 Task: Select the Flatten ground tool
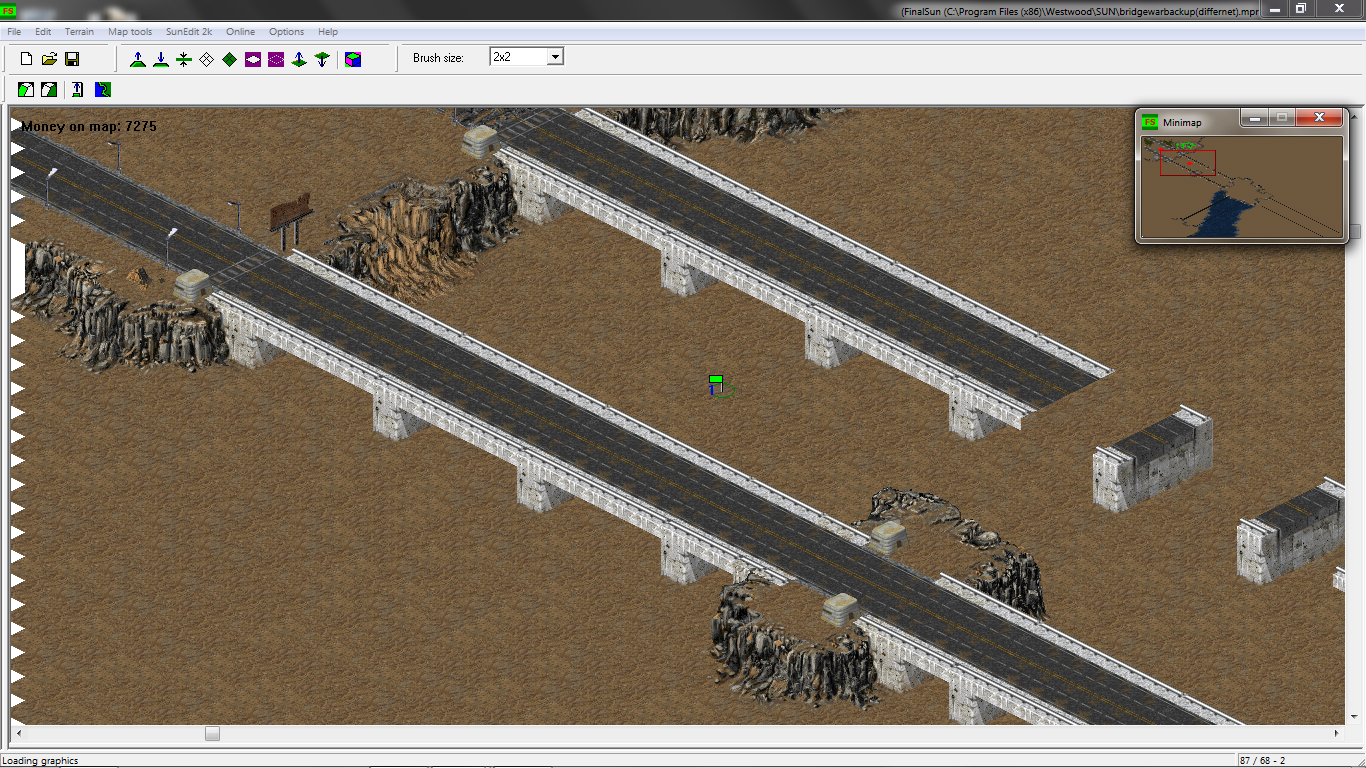click(184, 59)
